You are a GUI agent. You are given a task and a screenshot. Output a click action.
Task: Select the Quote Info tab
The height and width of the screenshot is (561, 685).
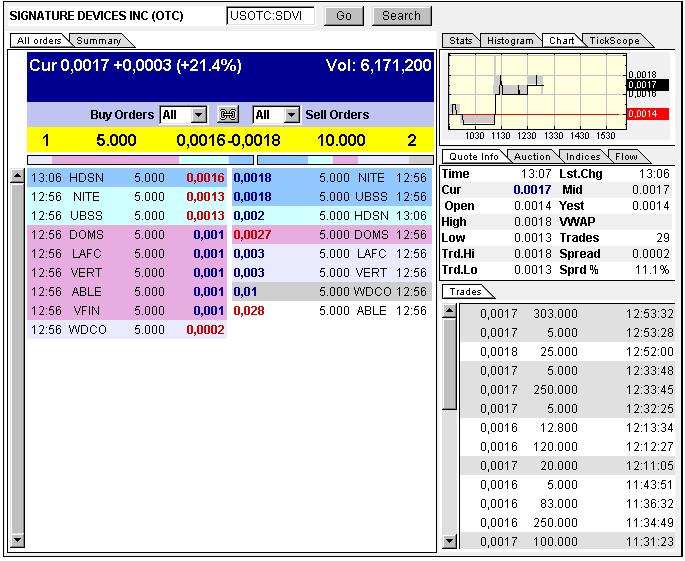point(474,156)
